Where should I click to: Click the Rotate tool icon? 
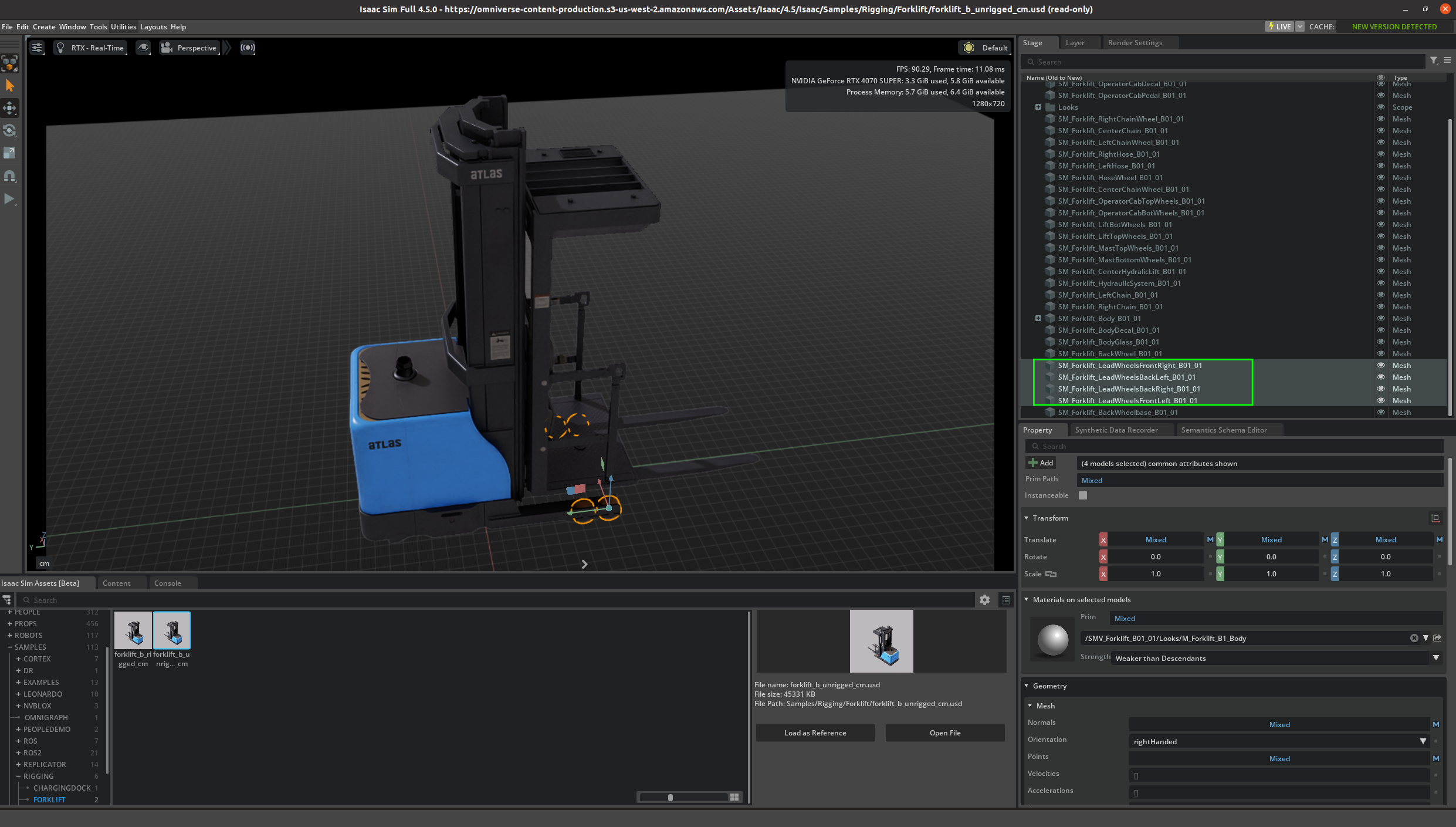click(x=10, y=130)
